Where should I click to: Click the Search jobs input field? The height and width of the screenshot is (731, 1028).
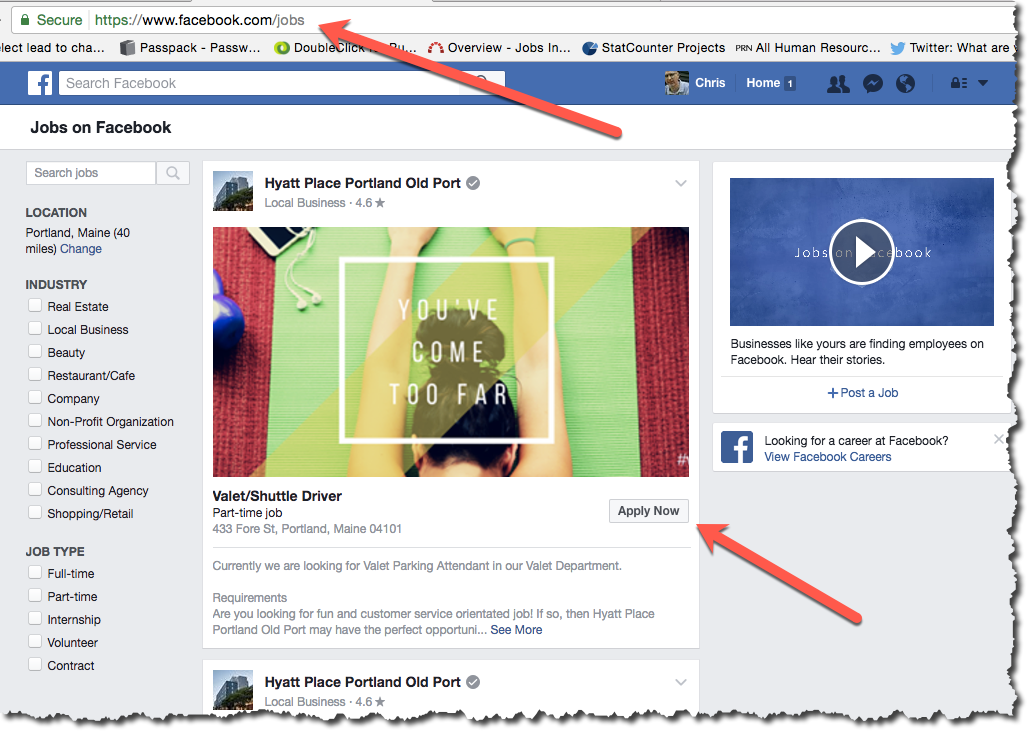(90, 172)
